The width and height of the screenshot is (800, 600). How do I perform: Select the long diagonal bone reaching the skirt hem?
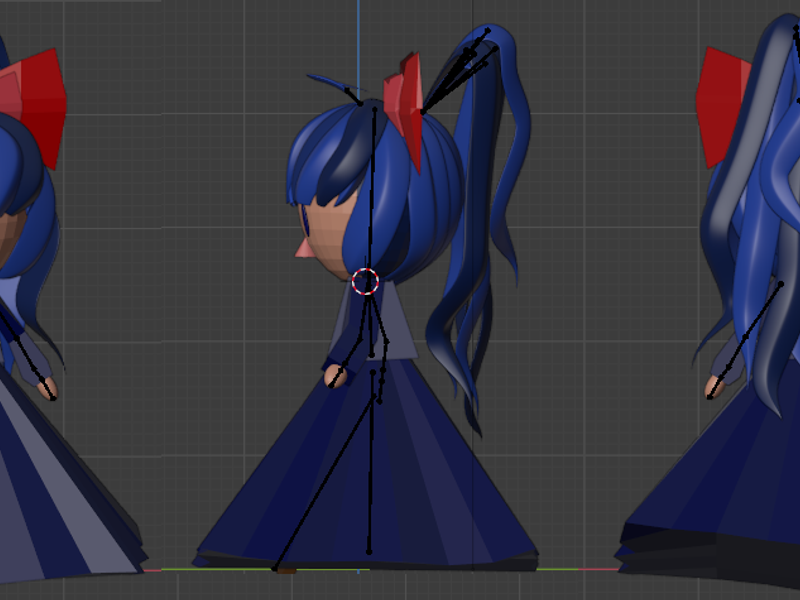[x=324, y=483]
